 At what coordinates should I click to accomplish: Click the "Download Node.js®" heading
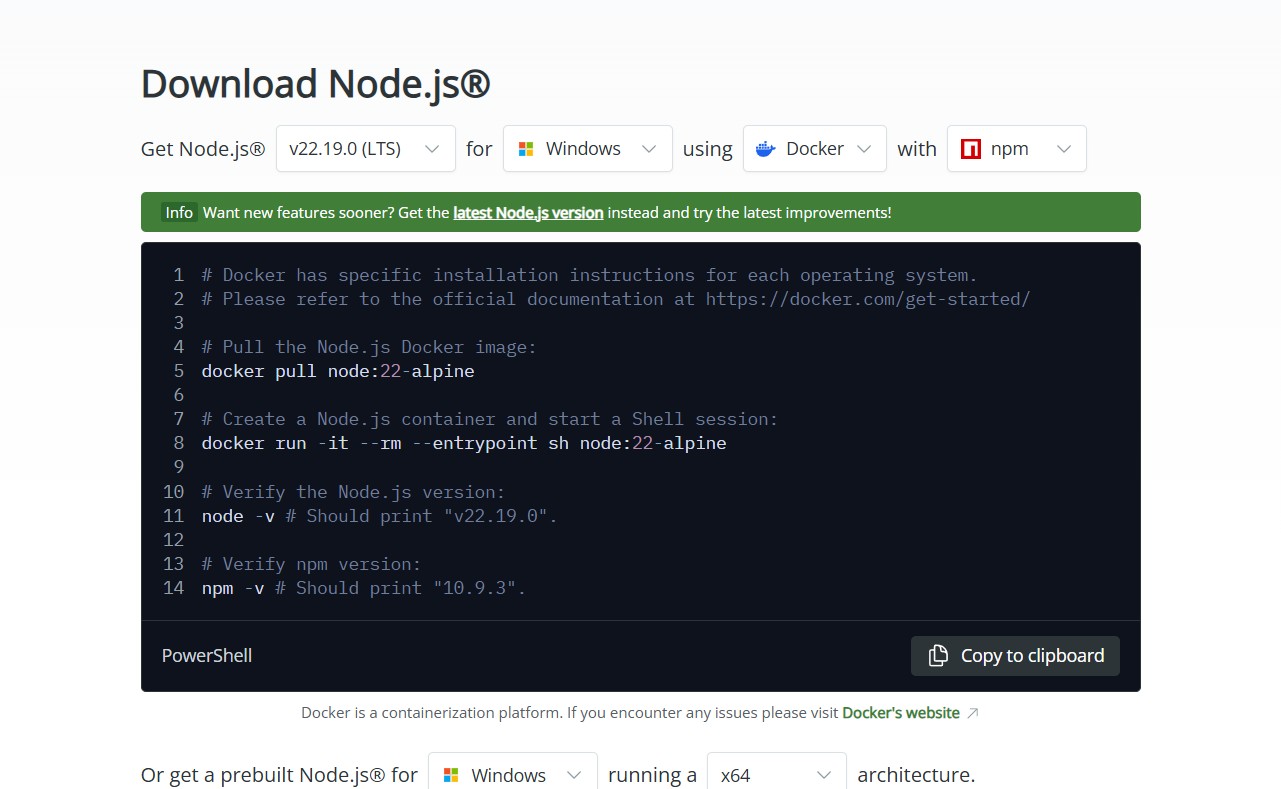316,84
